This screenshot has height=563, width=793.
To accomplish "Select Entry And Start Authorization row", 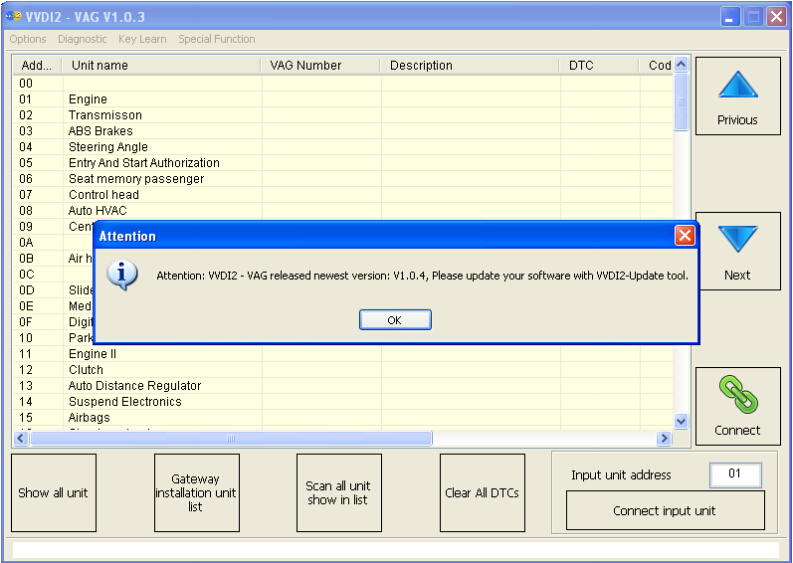I will (x=343, y=163).
